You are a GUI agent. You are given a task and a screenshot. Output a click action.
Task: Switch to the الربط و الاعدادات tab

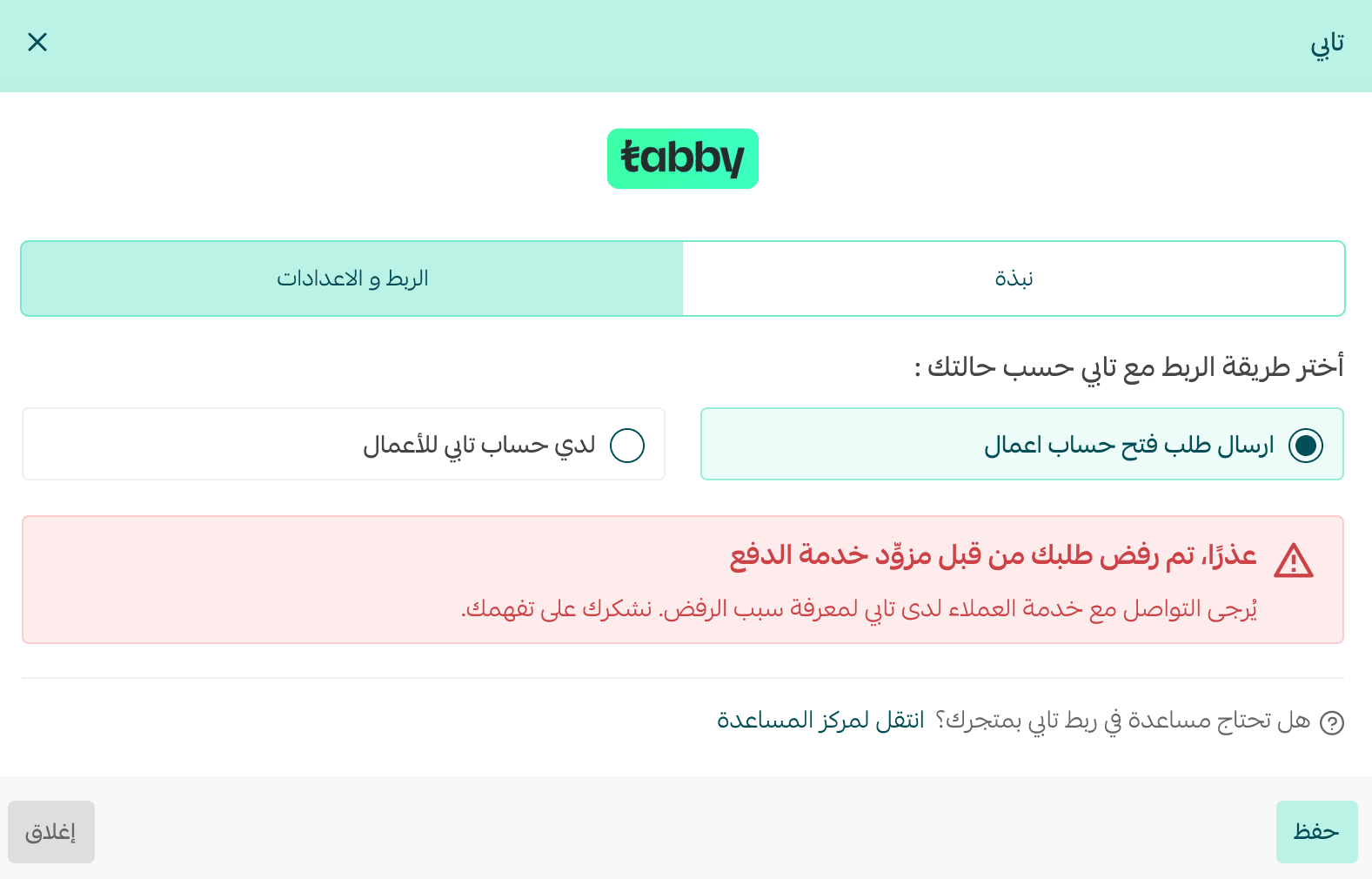352,278
